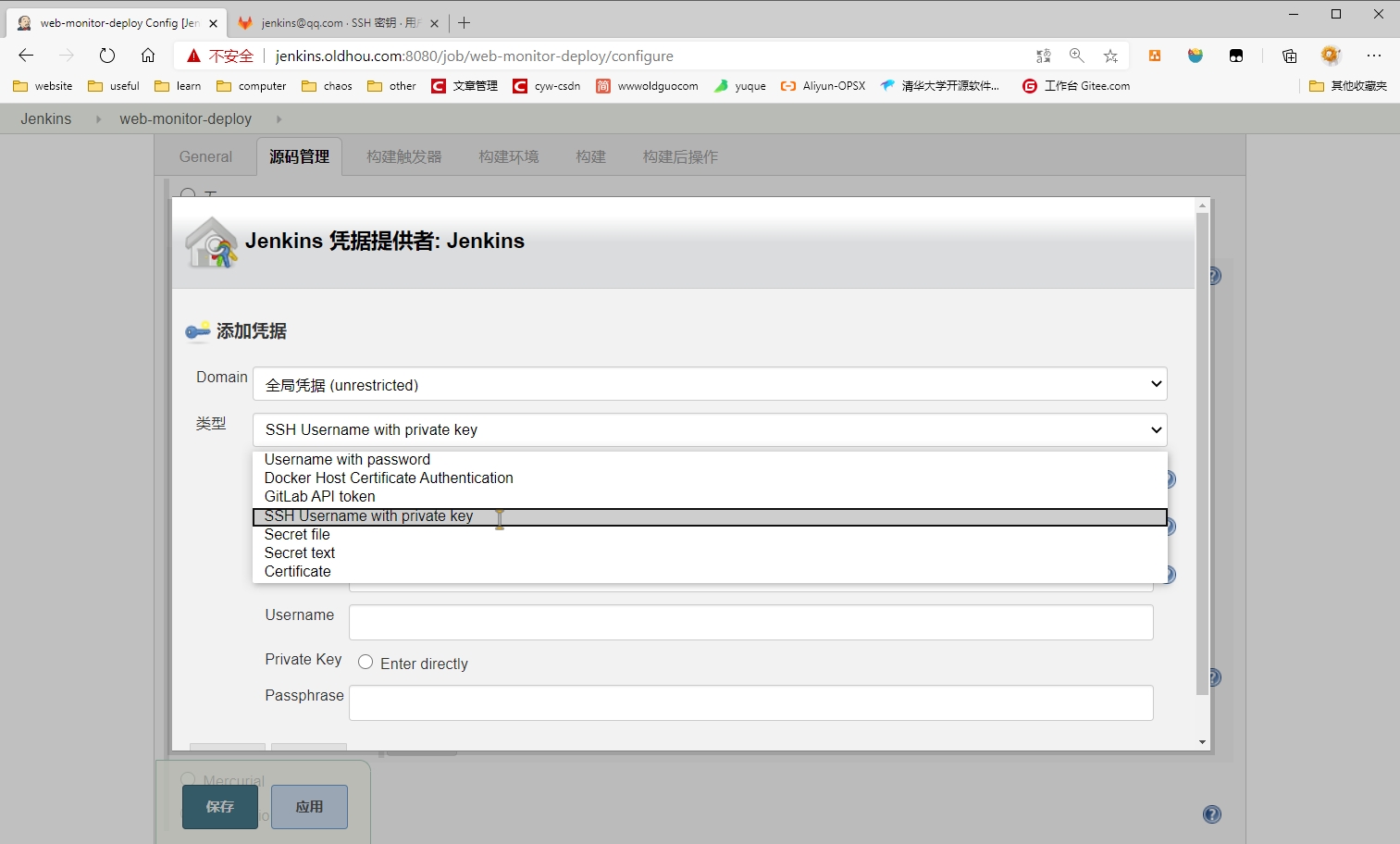
Task: Select the Enter directly radio button
Action: 365,662
